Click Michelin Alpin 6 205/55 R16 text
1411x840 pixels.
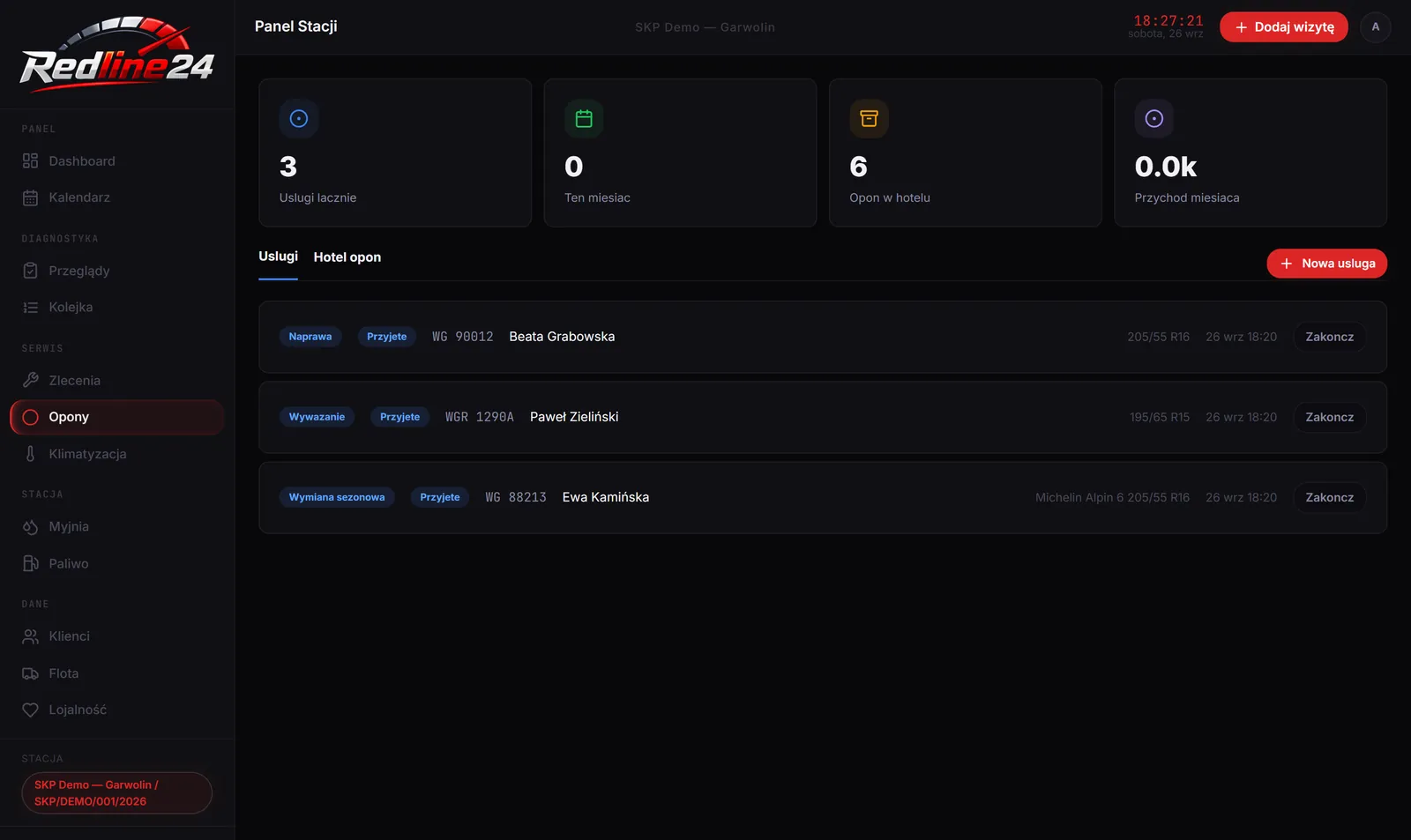pyautogui.click(x=1112, y=497)
